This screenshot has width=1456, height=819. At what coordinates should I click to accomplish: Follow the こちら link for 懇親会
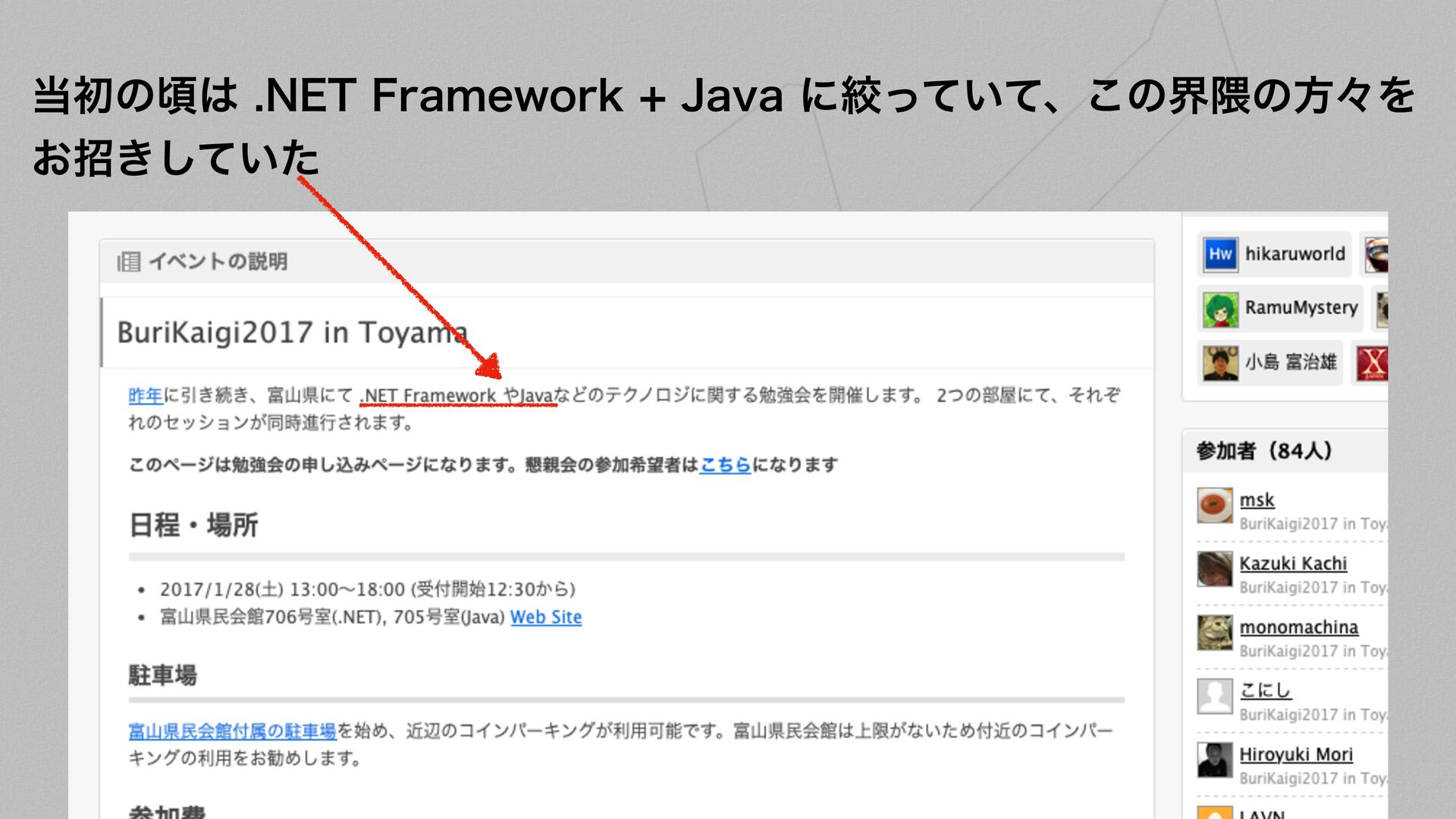coord(724,464)
